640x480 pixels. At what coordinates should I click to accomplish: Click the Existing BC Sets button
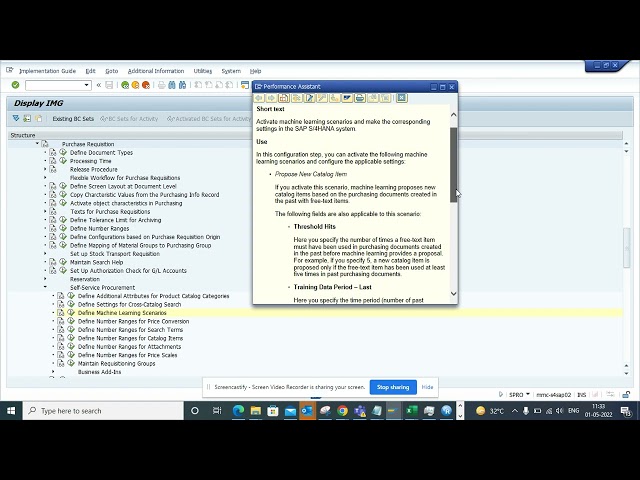coord(73,119)
